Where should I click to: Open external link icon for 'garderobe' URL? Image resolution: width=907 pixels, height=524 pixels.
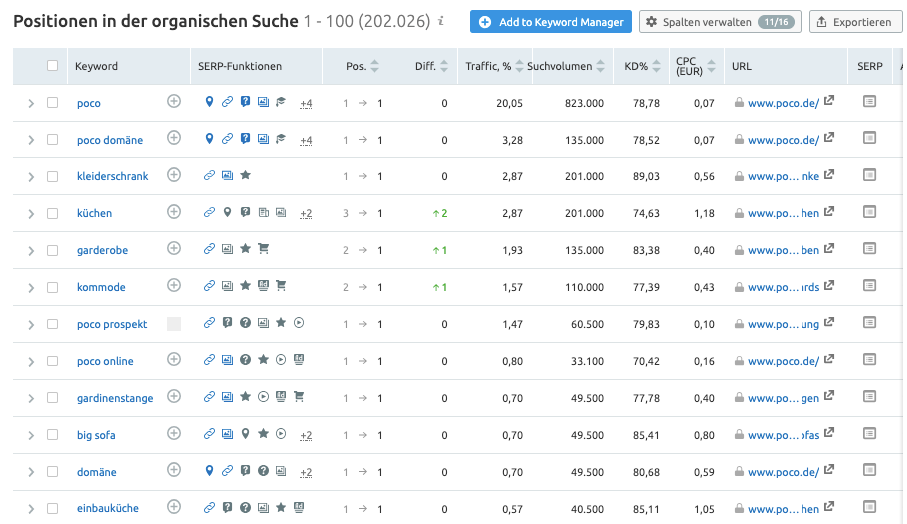tap(829, 248)
